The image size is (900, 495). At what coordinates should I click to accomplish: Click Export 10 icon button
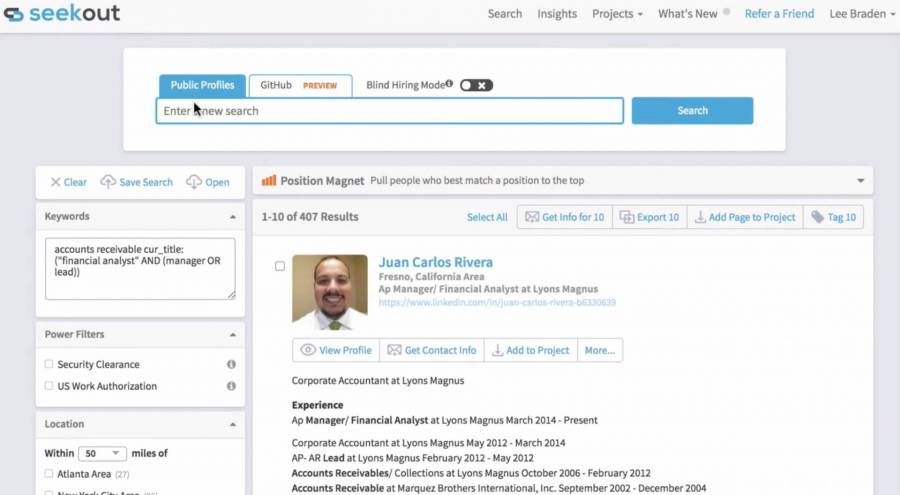point(627,217)
